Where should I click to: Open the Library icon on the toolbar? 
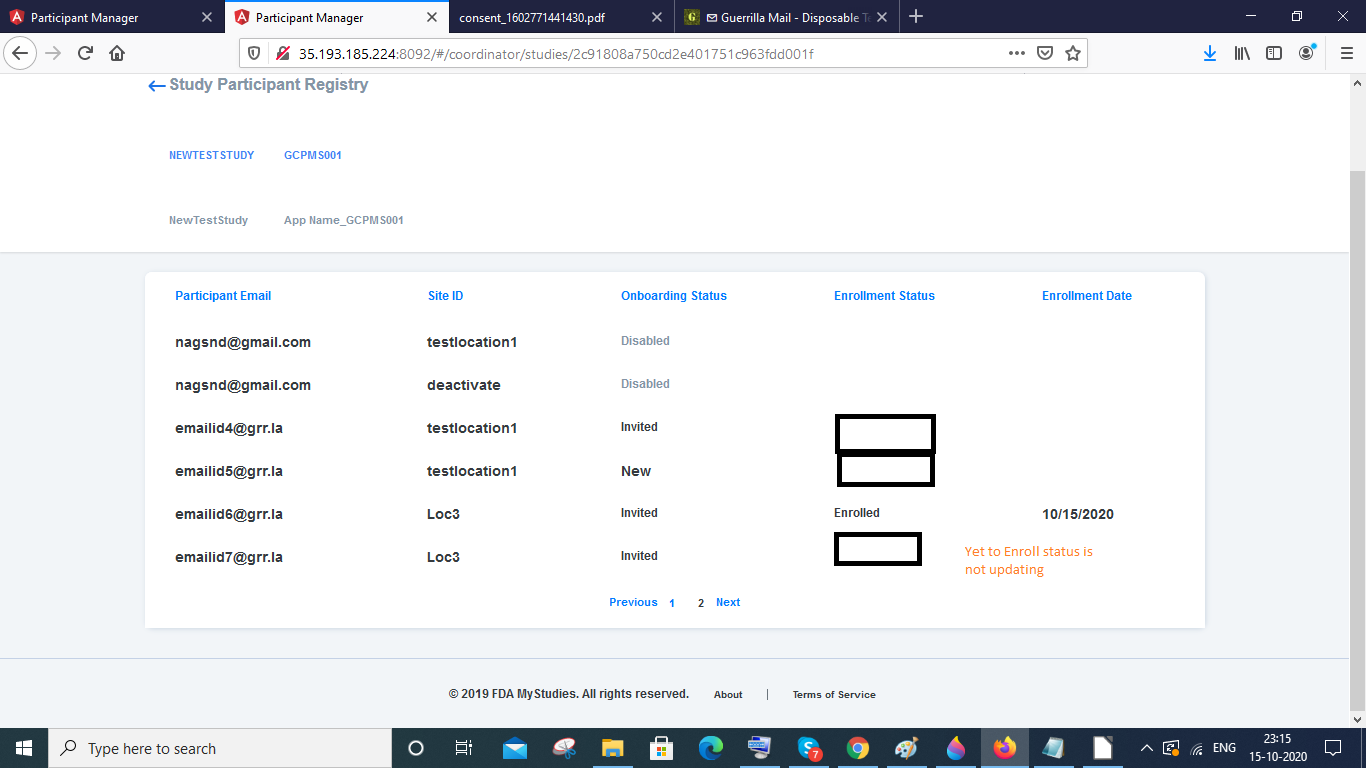point(1241,53)
